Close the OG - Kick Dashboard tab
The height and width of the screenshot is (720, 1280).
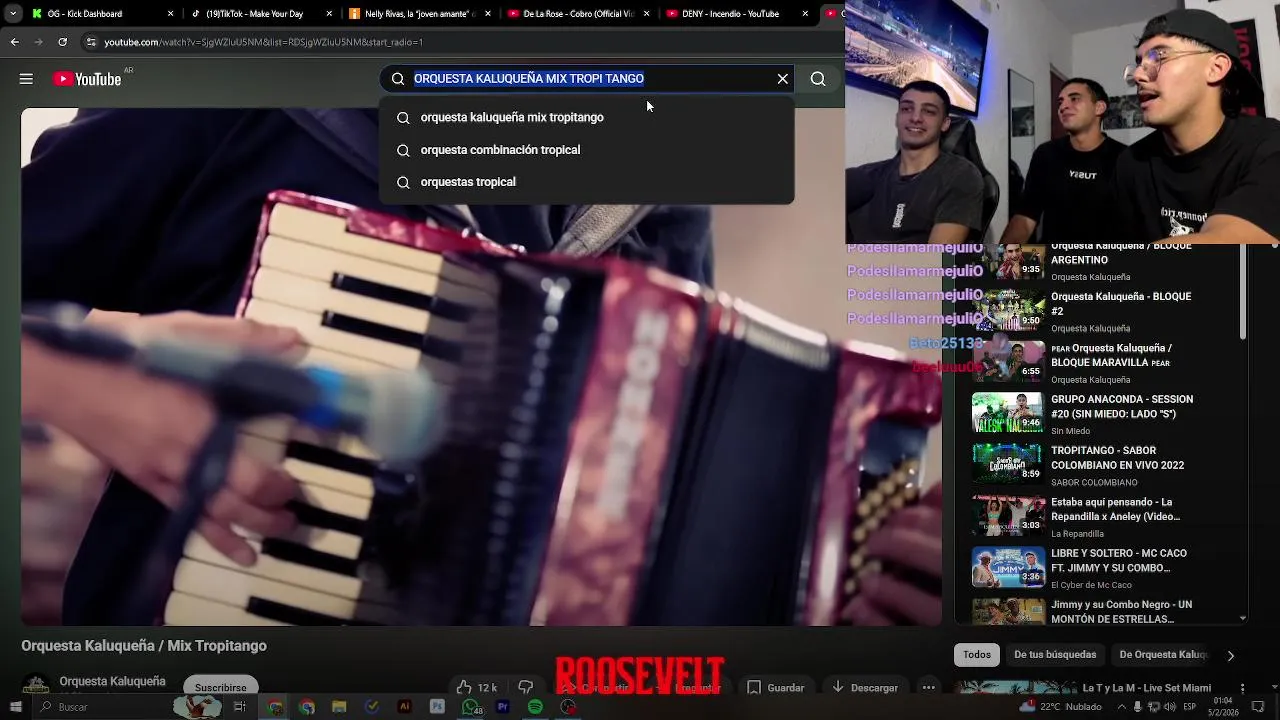pos(171,13)
